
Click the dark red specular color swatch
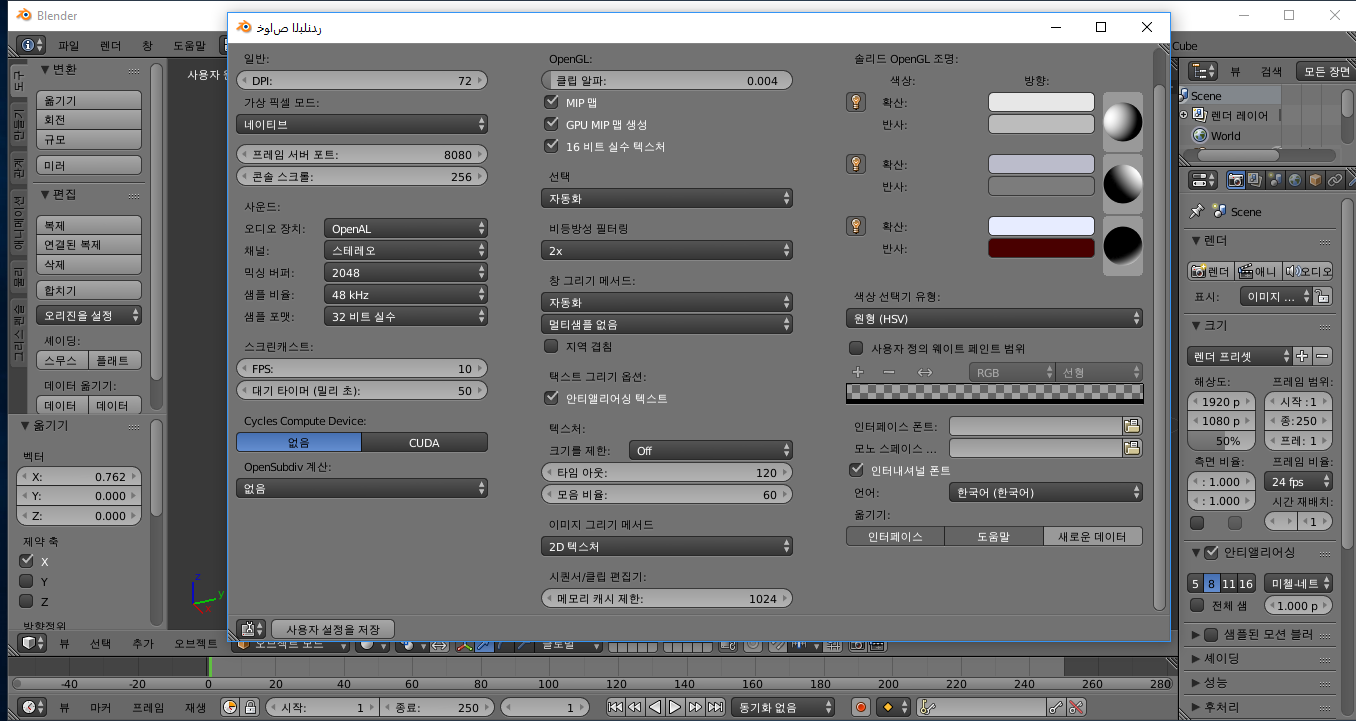1041,248
